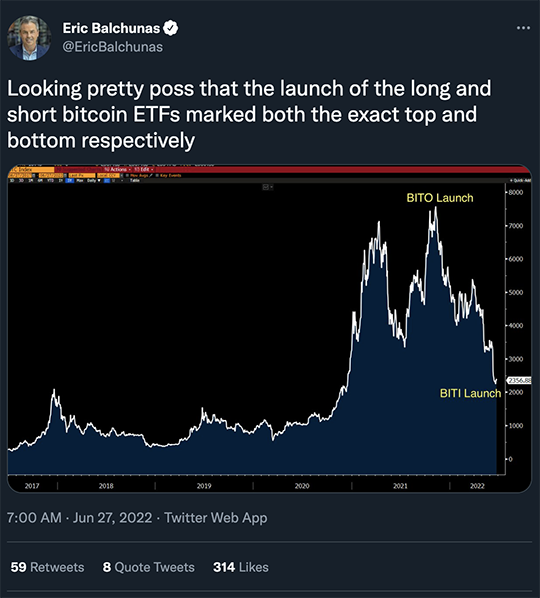The height and width of the screenshot is (598, 540).
Task: Open the Jun 27, 2022 timestamp link
Action: 112,518
